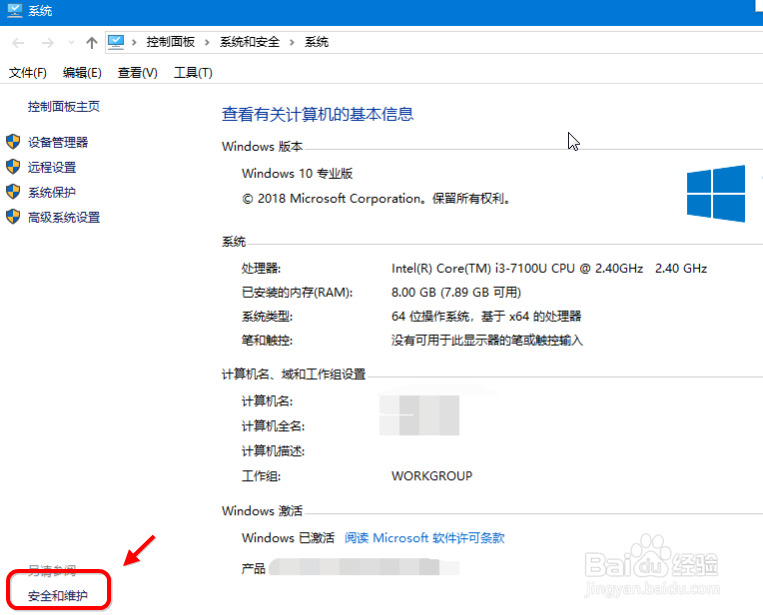Go up one level with the Up arrow

91,43
